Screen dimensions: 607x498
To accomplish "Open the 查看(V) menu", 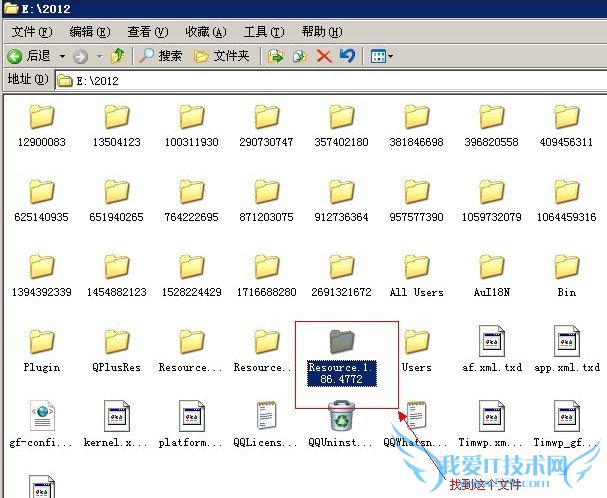I will point(148,32).
